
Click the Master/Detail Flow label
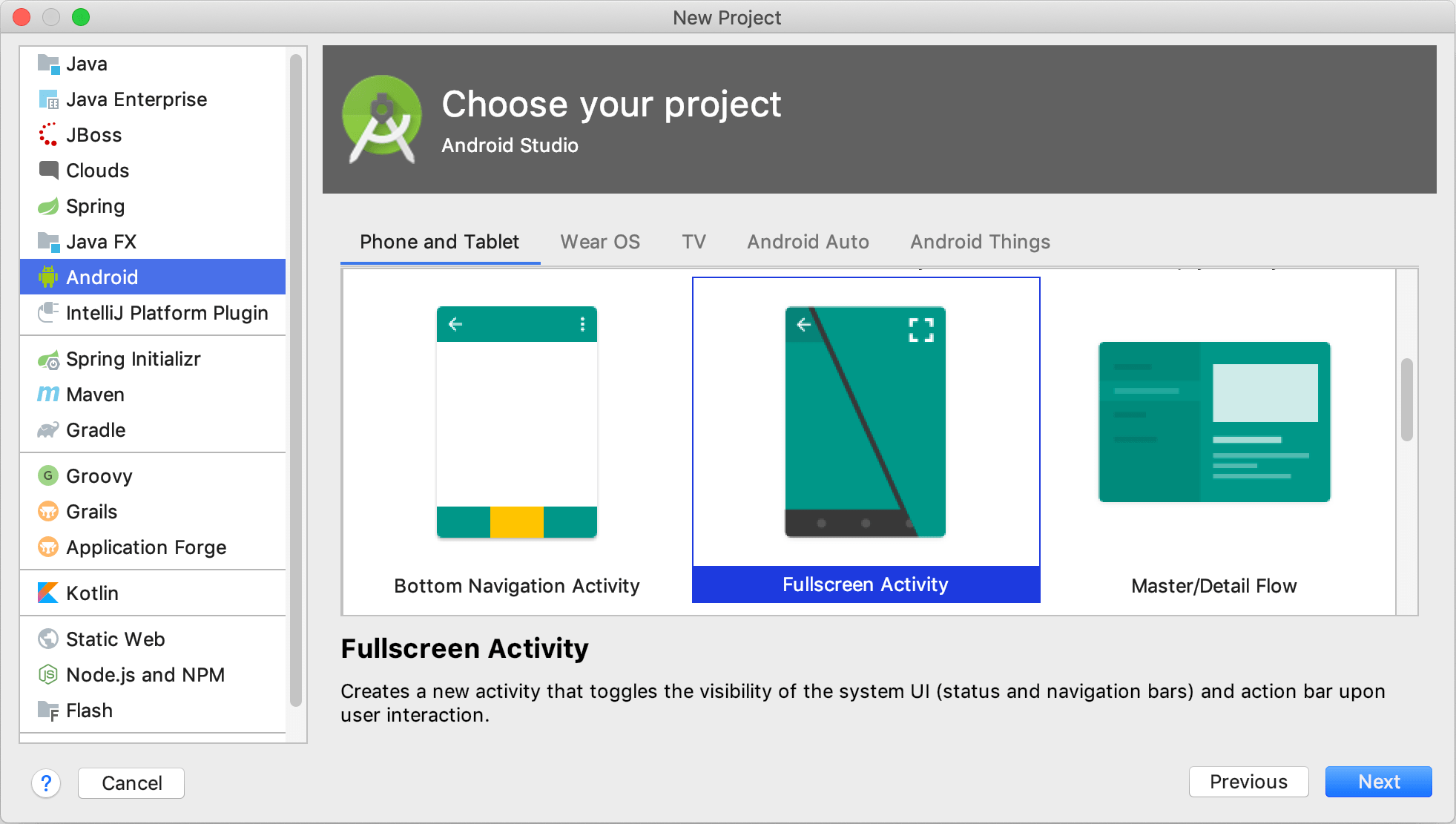(x=1214, y=586)
